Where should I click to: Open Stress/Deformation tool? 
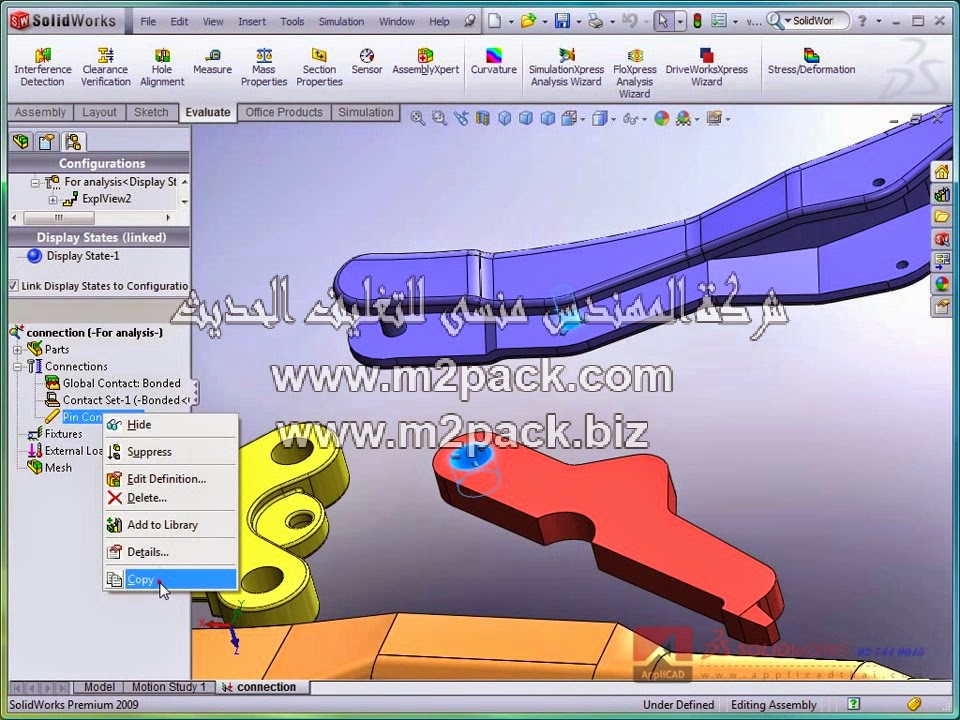[811, 62]
